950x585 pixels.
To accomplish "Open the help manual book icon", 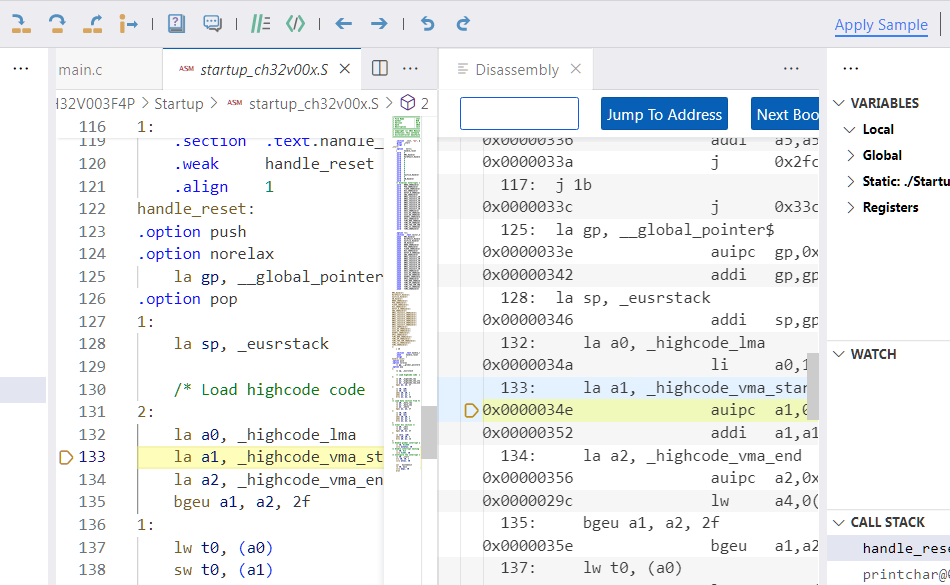I will click(176, 23).
